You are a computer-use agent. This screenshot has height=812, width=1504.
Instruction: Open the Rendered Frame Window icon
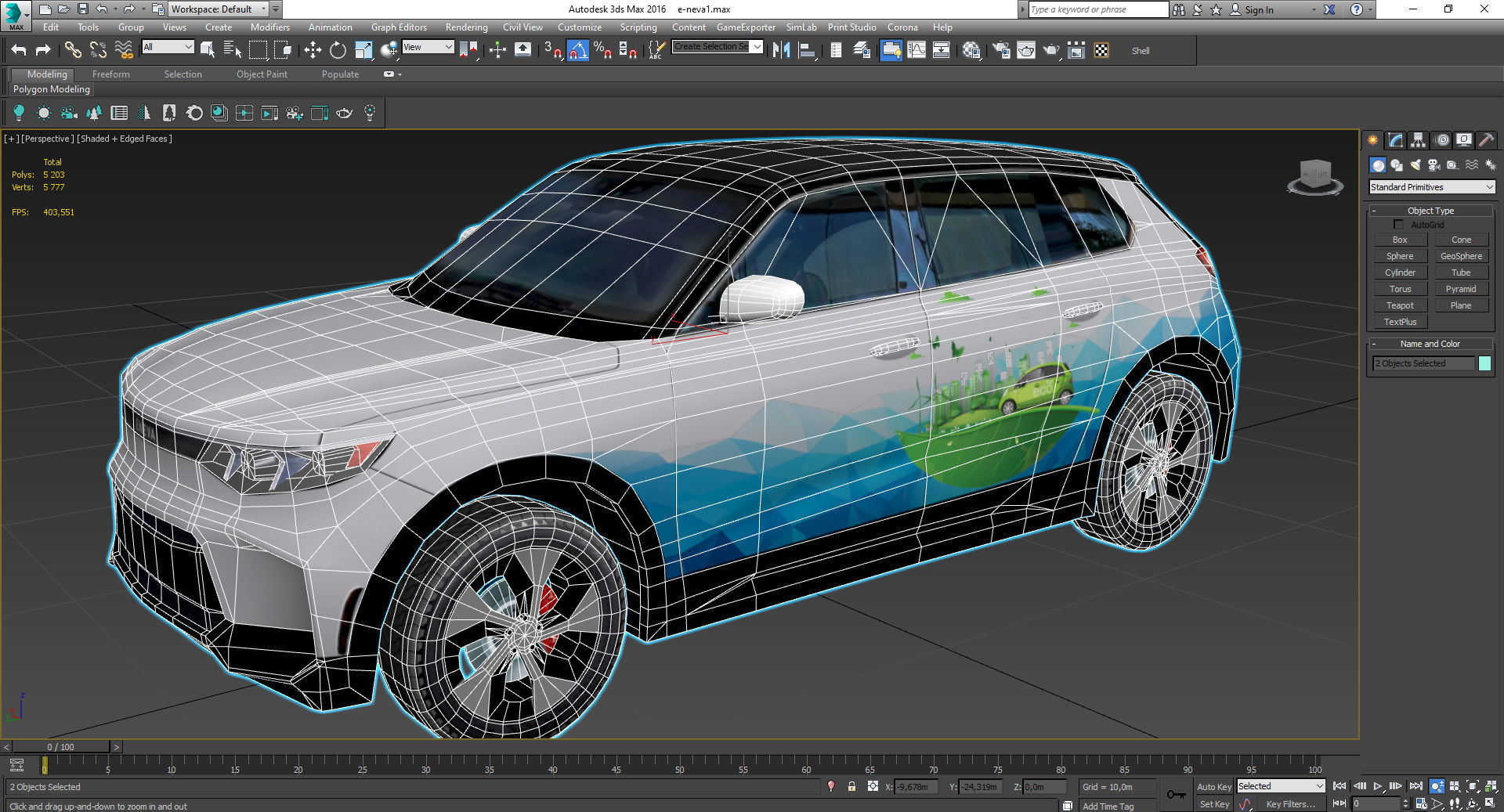(x=1026, y=50)
